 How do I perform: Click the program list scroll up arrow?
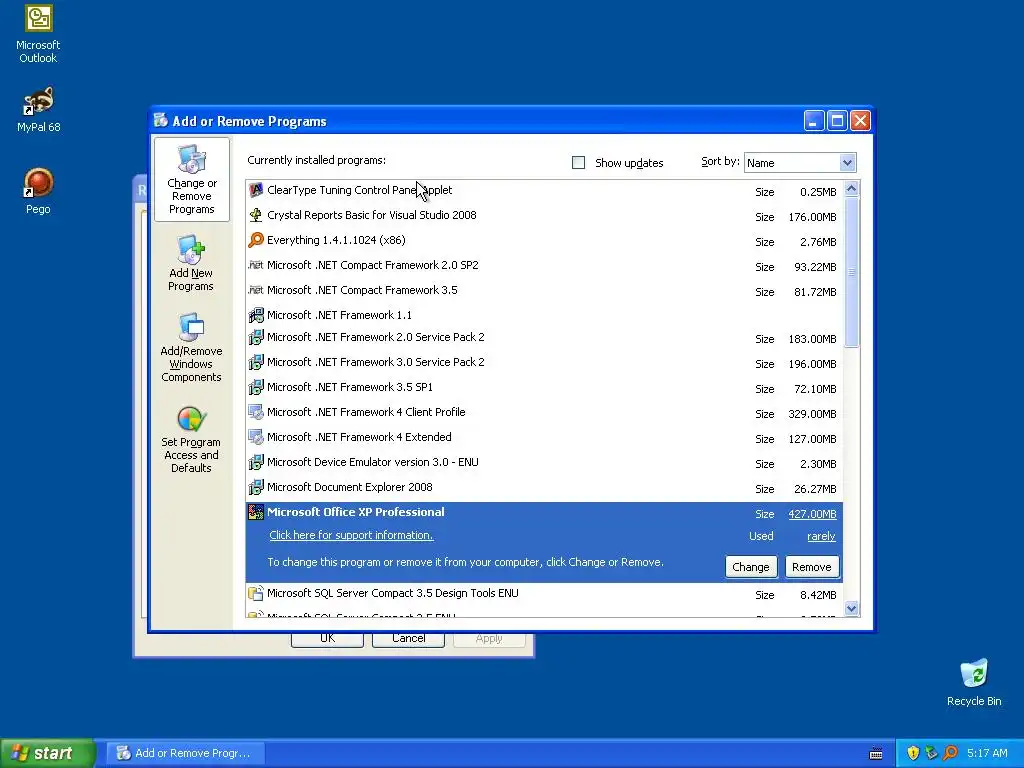[x=852, y=189]
